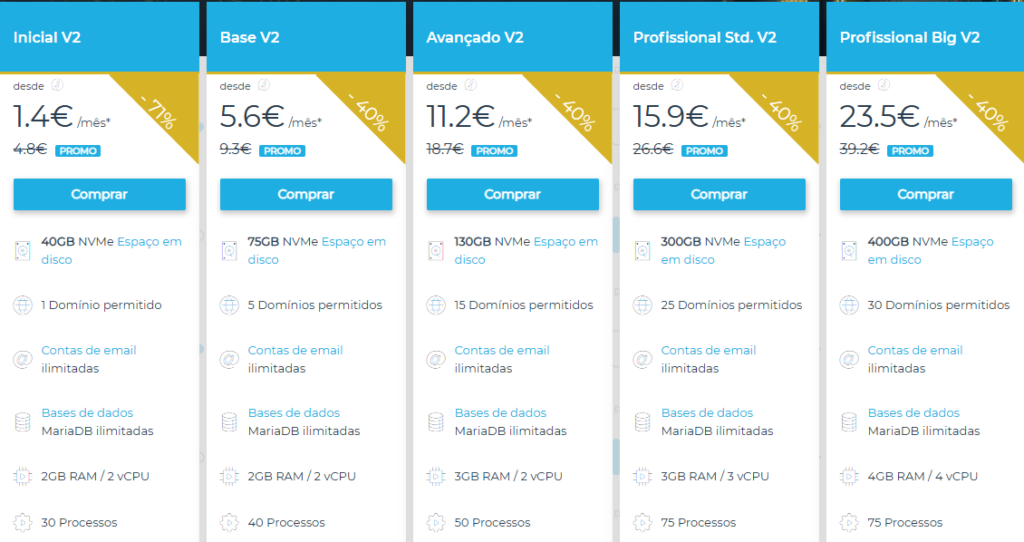Click the disk icon in Inicial V2
Screen dimensions: 1024x542
coord(23,250)
